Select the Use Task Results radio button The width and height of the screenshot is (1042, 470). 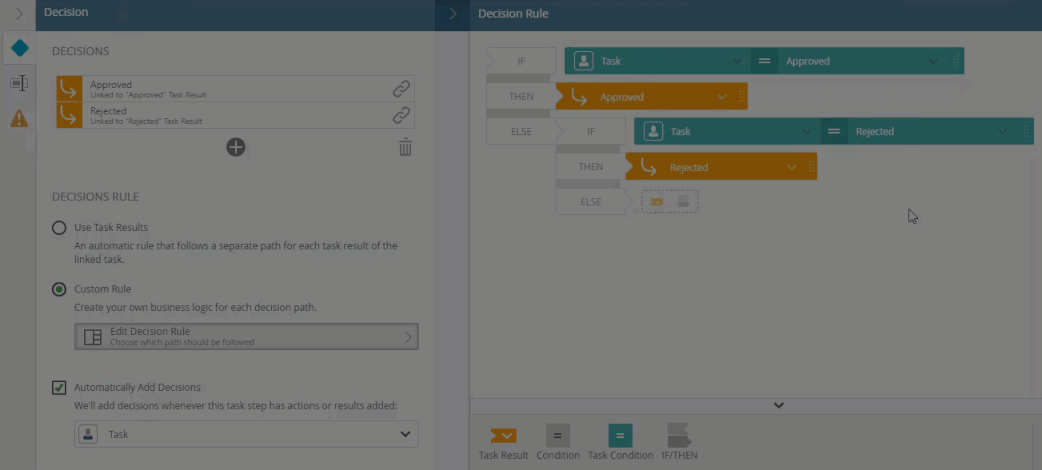(59, 228)
